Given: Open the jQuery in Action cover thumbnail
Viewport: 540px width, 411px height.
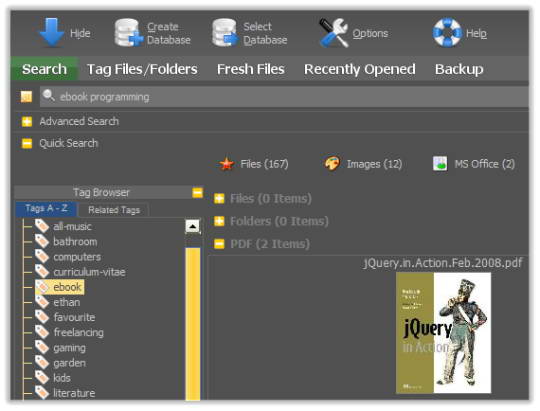Looking at the screenshot, I should (443, 333).
